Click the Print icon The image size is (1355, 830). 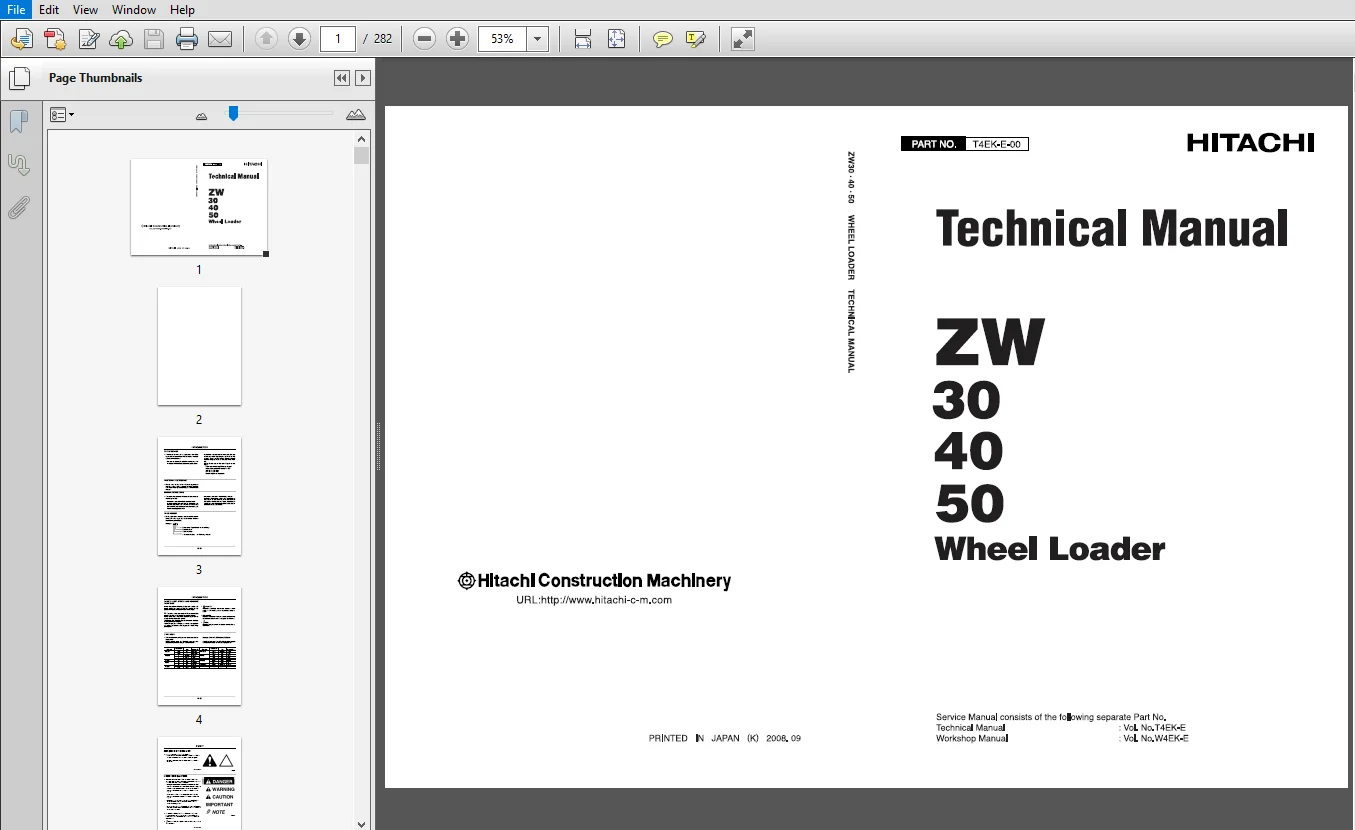[x=187, y=39]
